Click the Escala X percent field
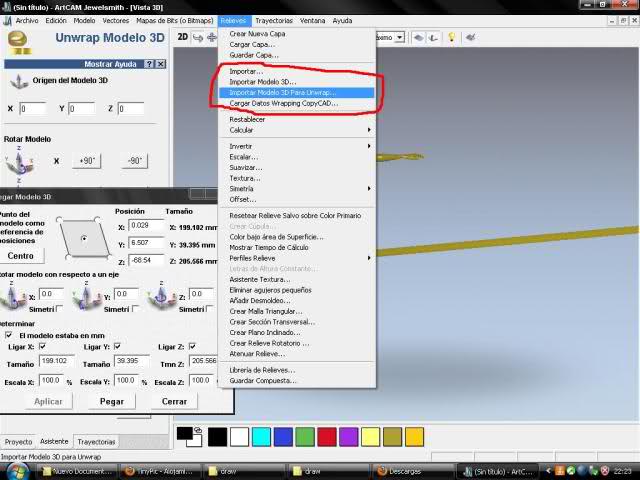Image resolution: width=640 pixels, height=480 pixels. (x=51, y=380)
